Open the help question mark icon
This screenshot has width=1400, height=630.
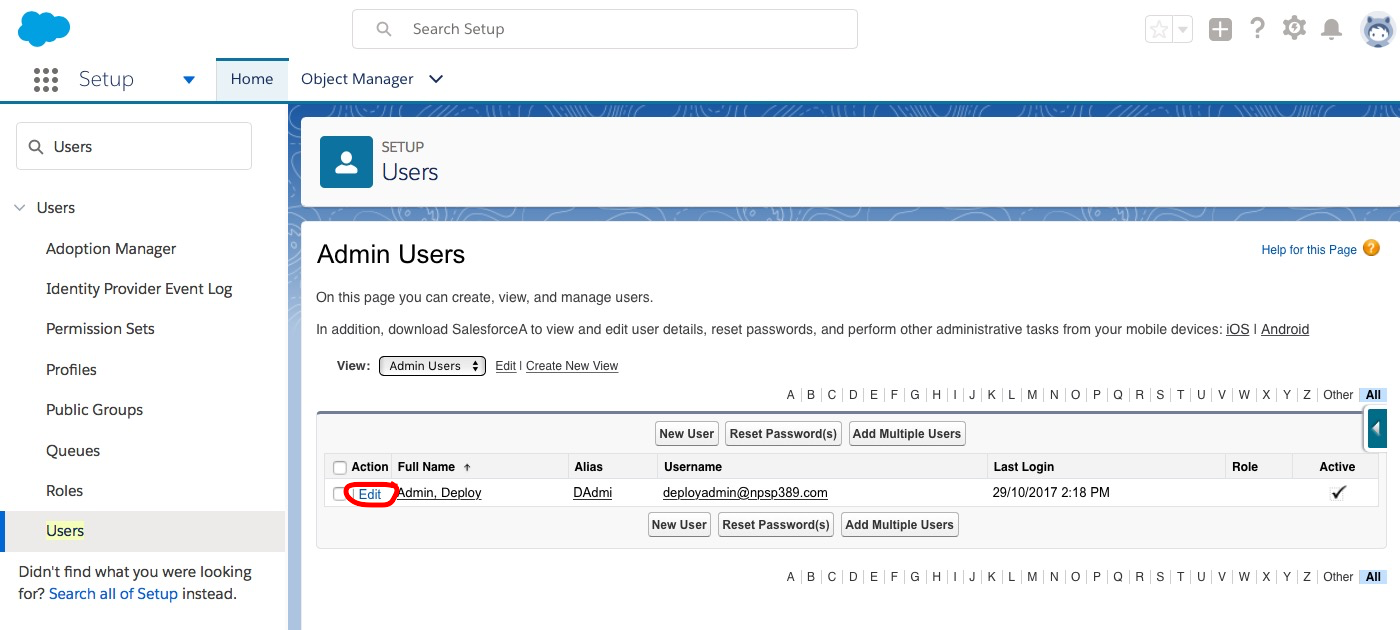pyautogui.click(x=1257, y=28)
